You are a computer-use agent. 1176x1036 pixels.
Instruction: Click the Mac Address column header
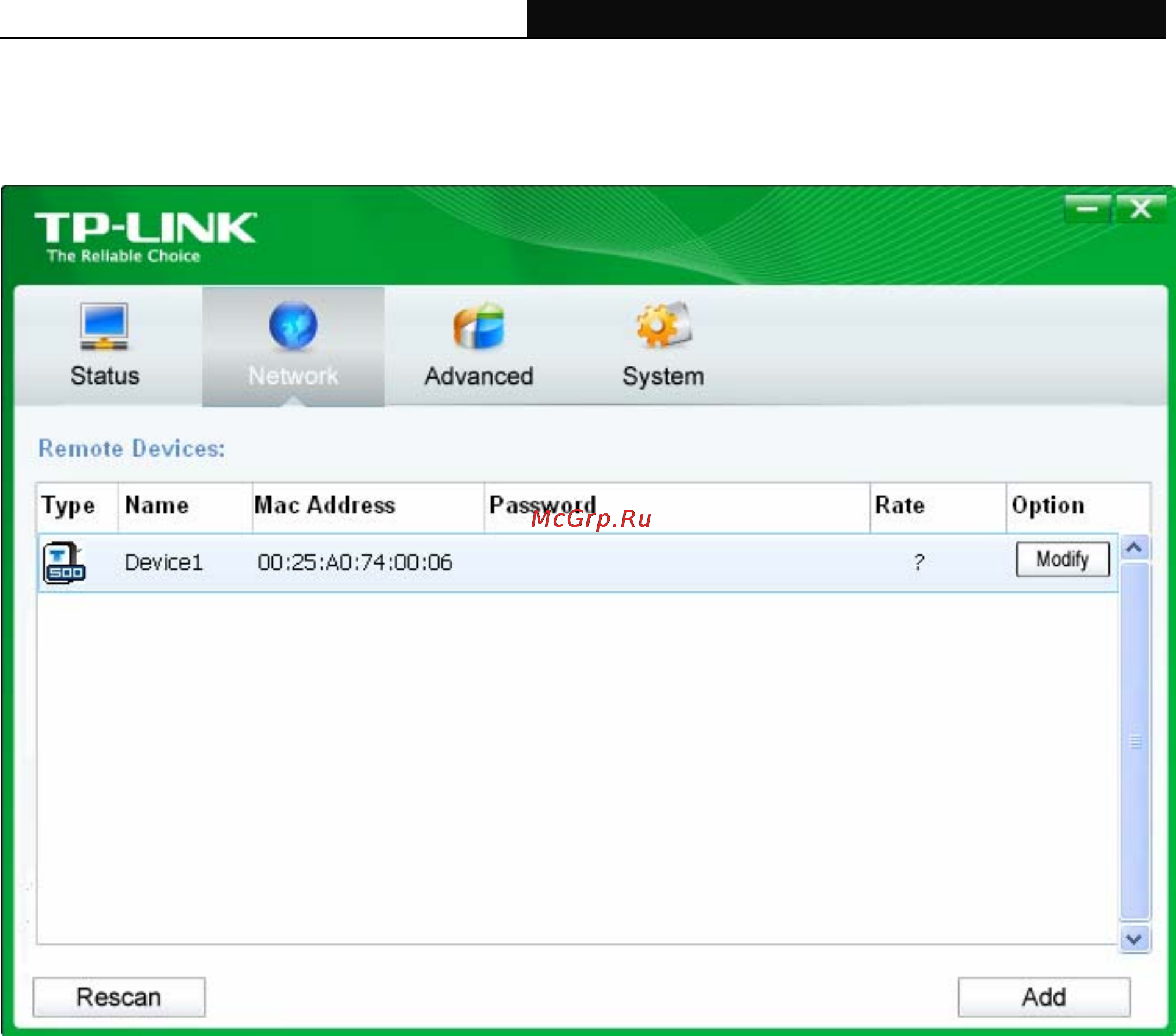(x=368, y=507)
